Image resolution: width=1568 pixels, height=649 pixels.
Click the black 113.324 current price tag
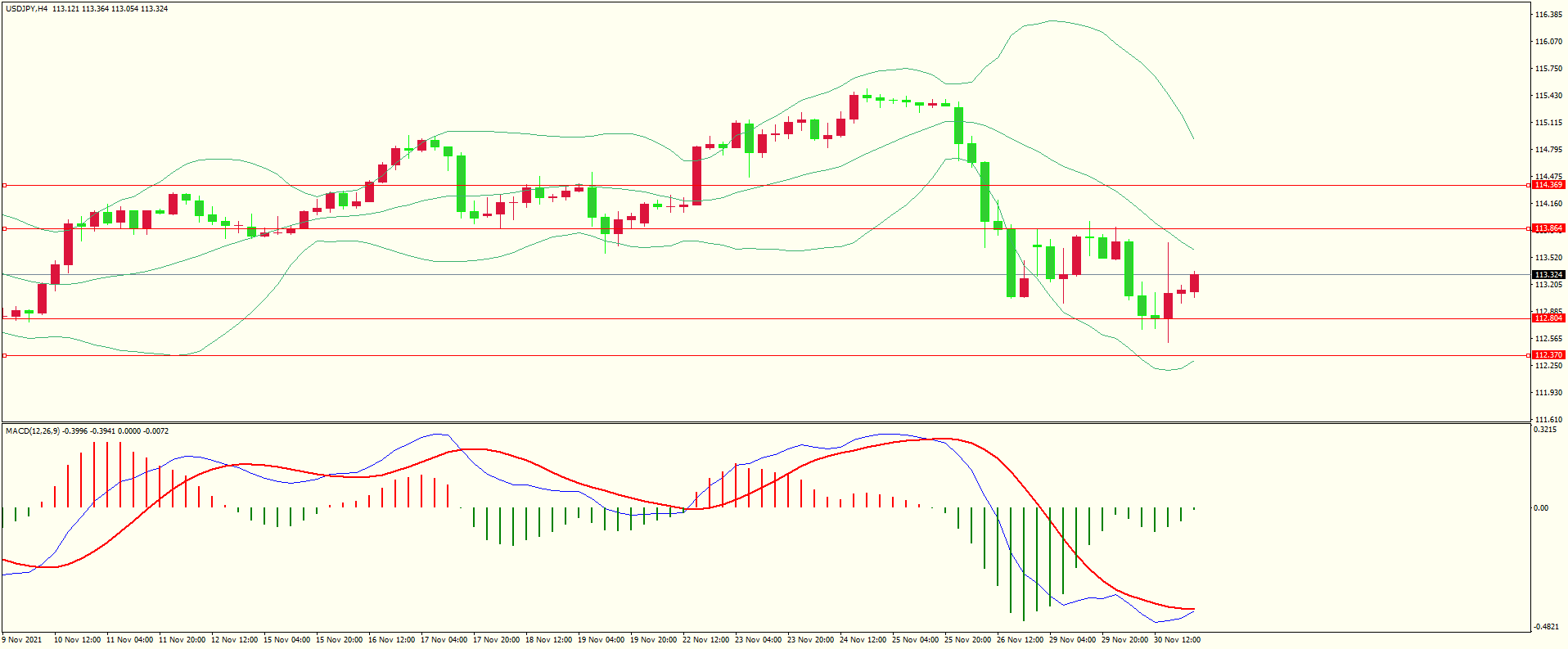click(1548, 275)
